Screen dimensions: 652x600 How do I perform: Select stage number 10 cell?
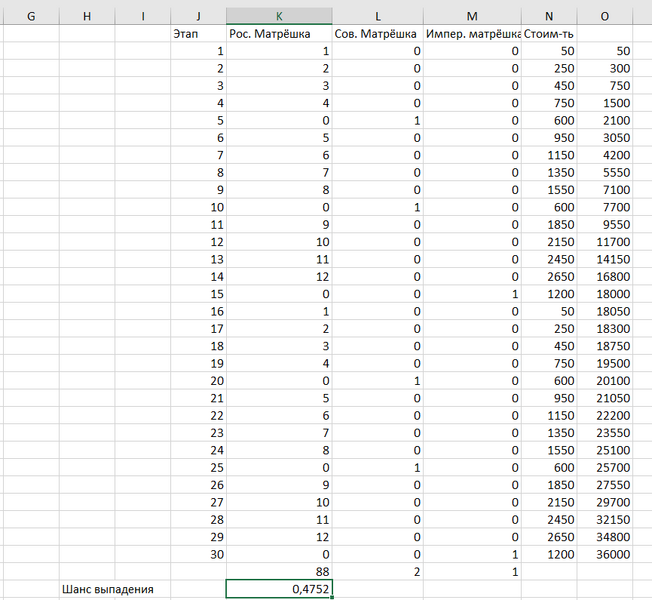(198, 207)
